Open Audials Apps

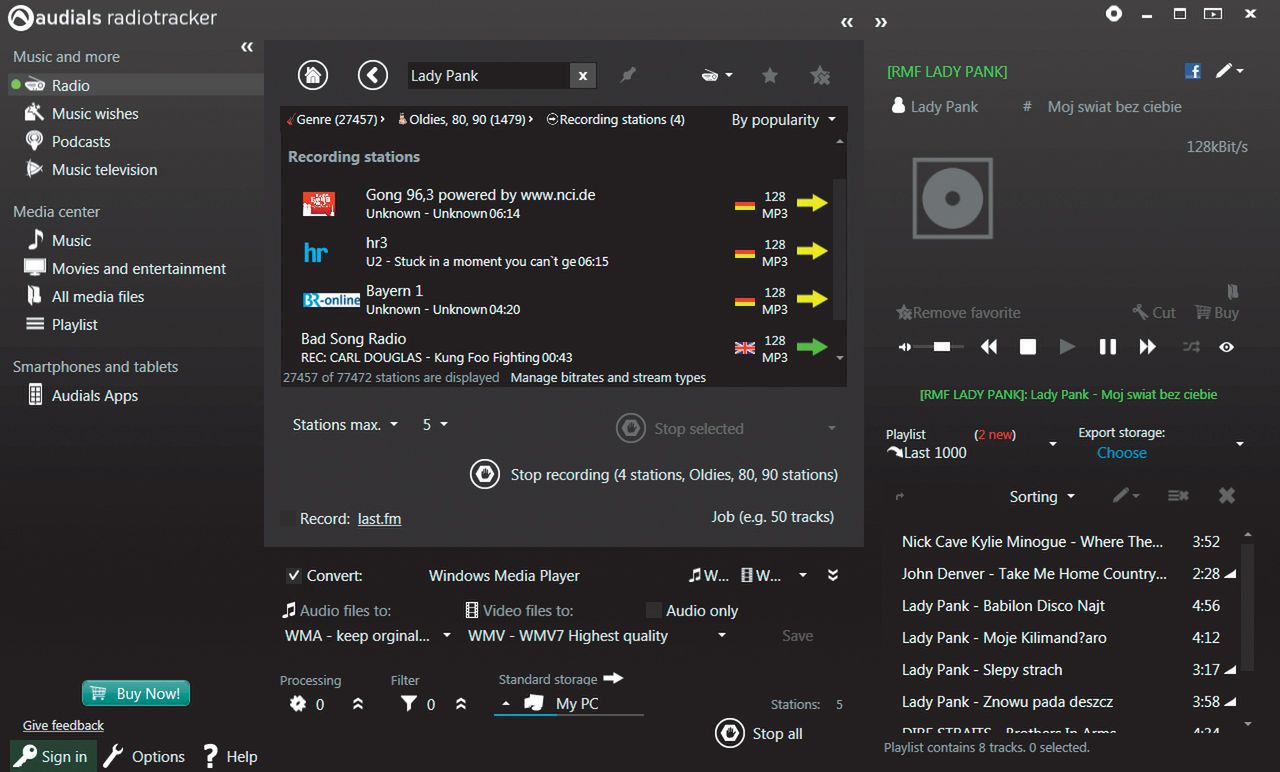[95, 395]
